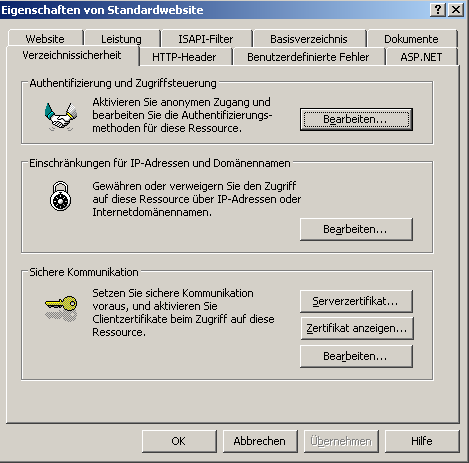This screenshot has height=463, width=469.
Task: Click the Abbrechen button
Action: (260, 441)
